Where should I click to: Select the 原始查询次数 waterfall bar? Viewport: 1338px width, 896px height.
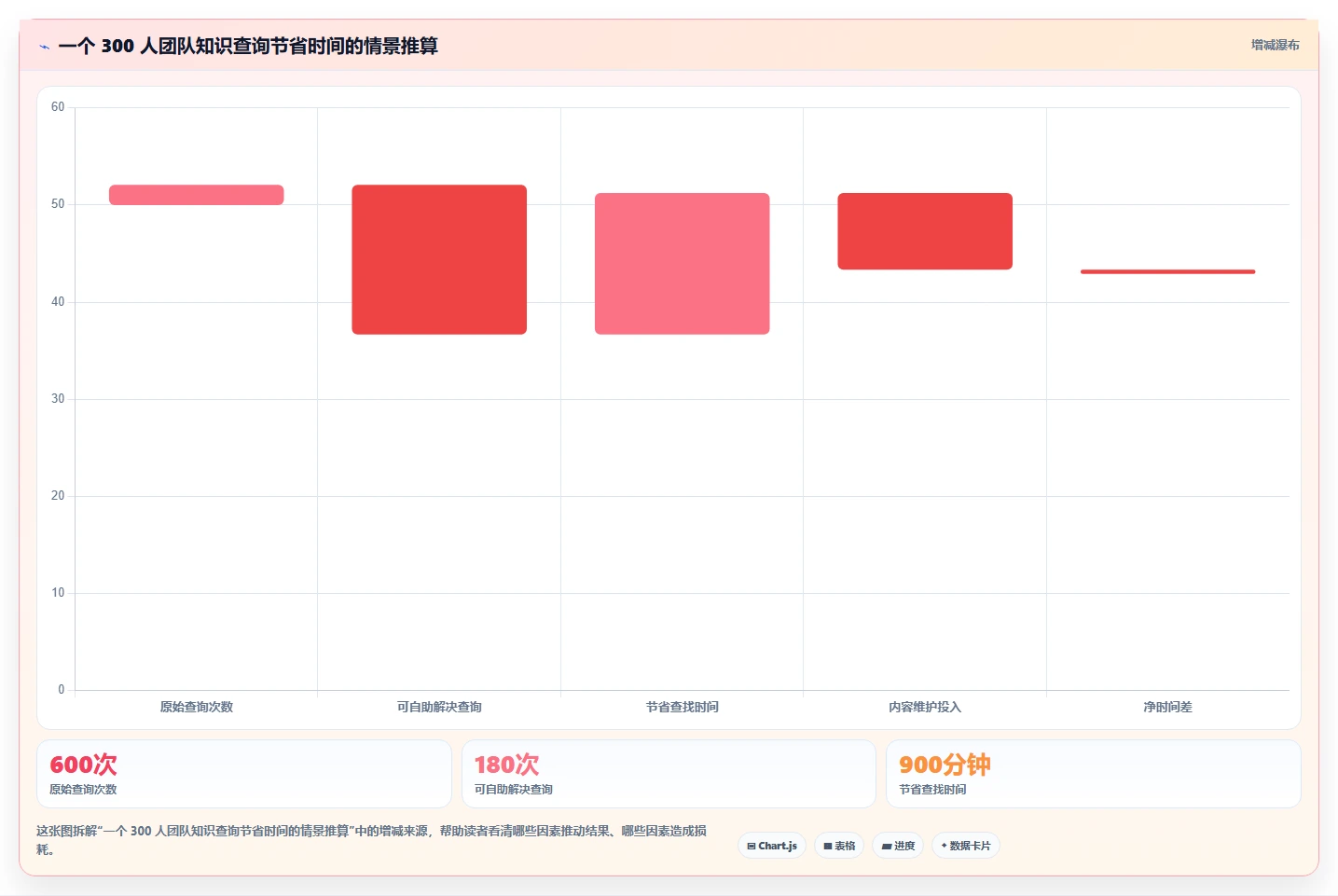pyautogui.click(x=197, y=195)
